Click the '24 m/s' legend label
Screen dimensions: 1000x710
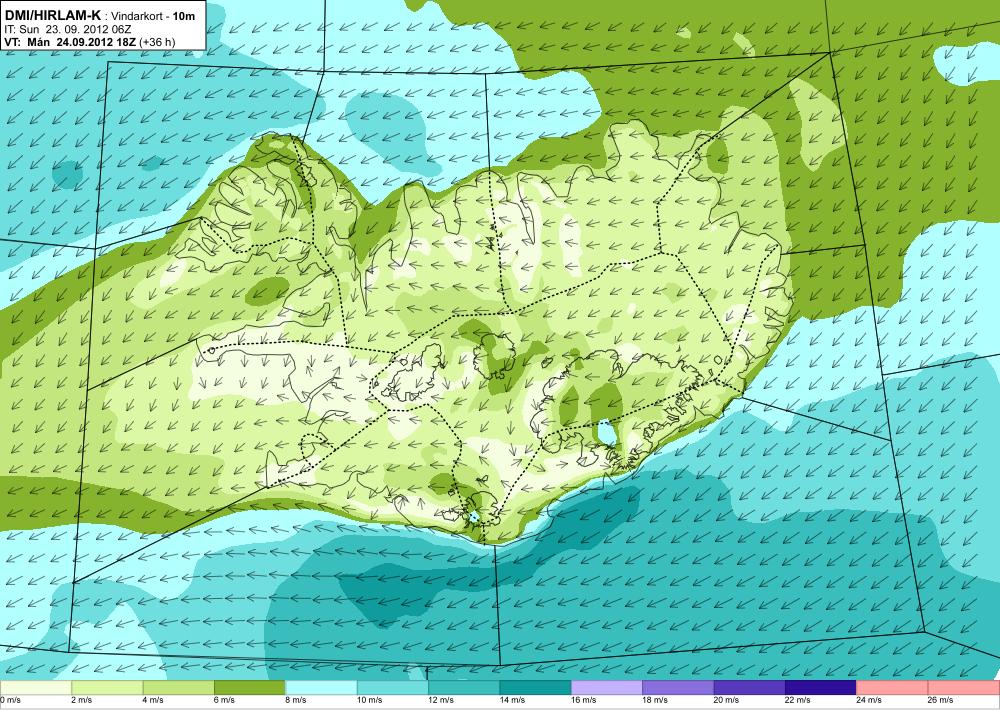coord(870,700)
